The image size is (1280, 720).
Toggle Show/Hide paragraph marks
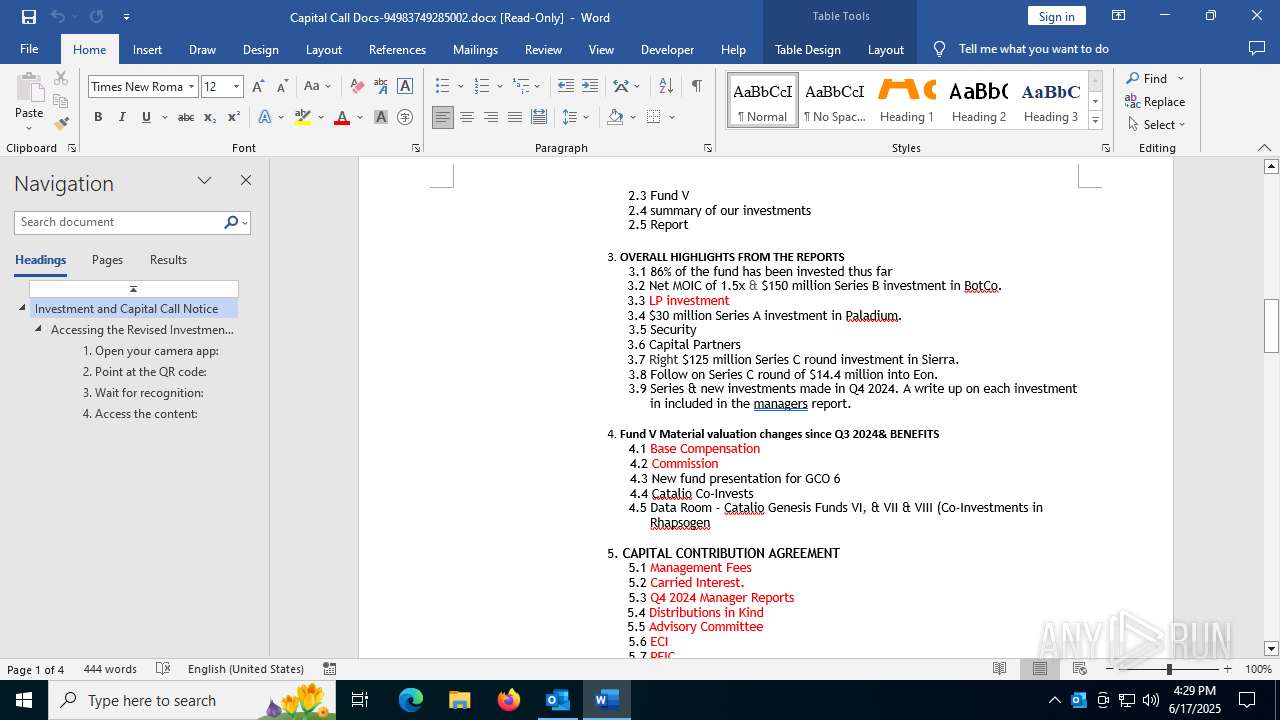(x=696, y=87)
